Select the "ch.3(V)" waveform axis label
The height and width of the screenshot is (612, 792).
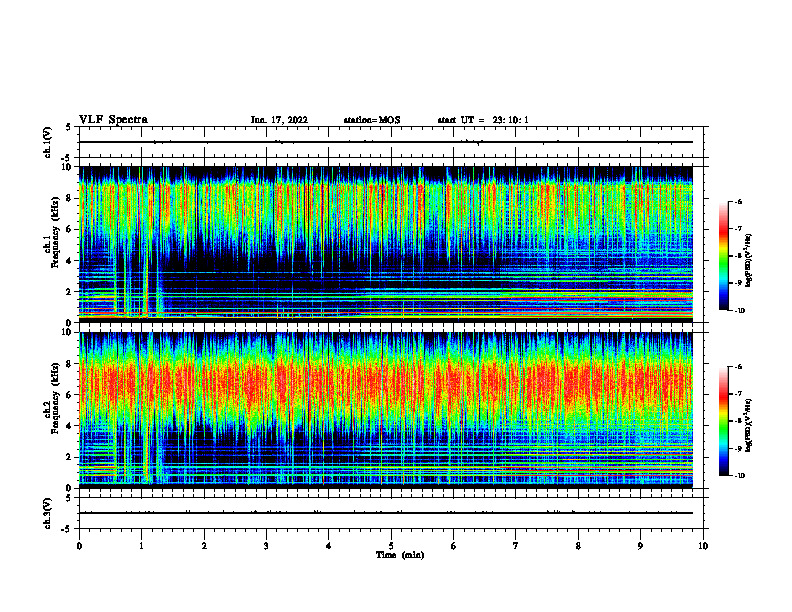coord(48,513)
